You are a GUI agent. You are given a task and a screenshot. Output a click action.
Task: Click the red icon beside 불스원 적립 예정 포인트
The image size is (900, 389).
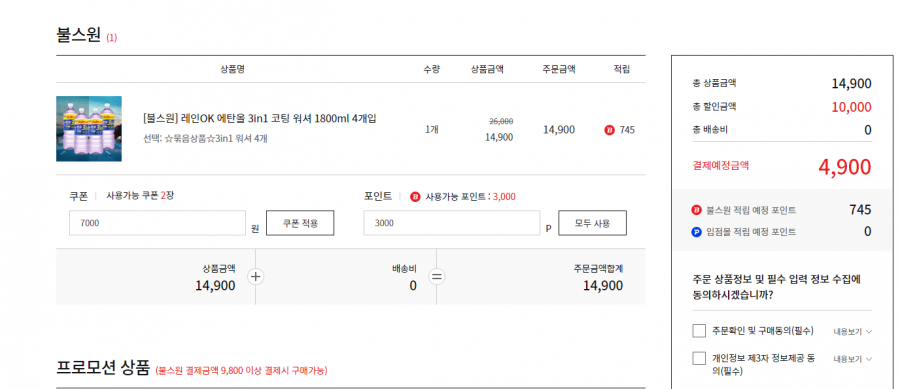point(697,210)
